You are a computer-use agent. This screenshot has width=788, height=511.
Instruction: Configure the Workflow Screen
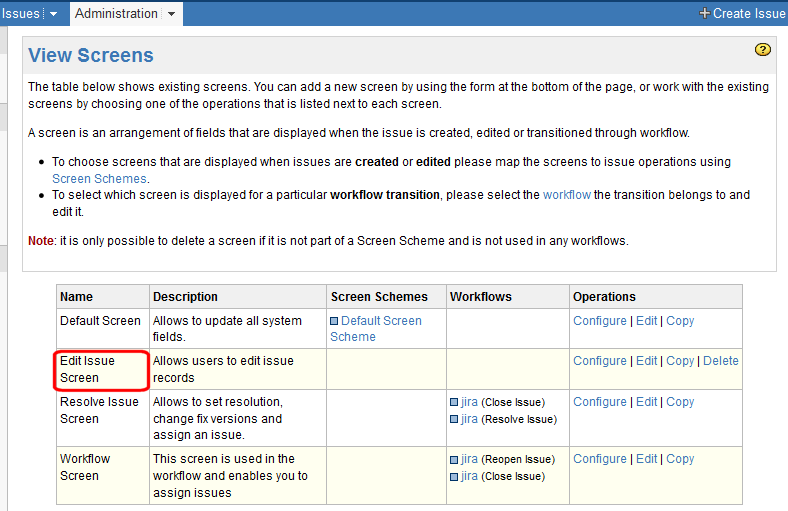click(x=599, y=459)
